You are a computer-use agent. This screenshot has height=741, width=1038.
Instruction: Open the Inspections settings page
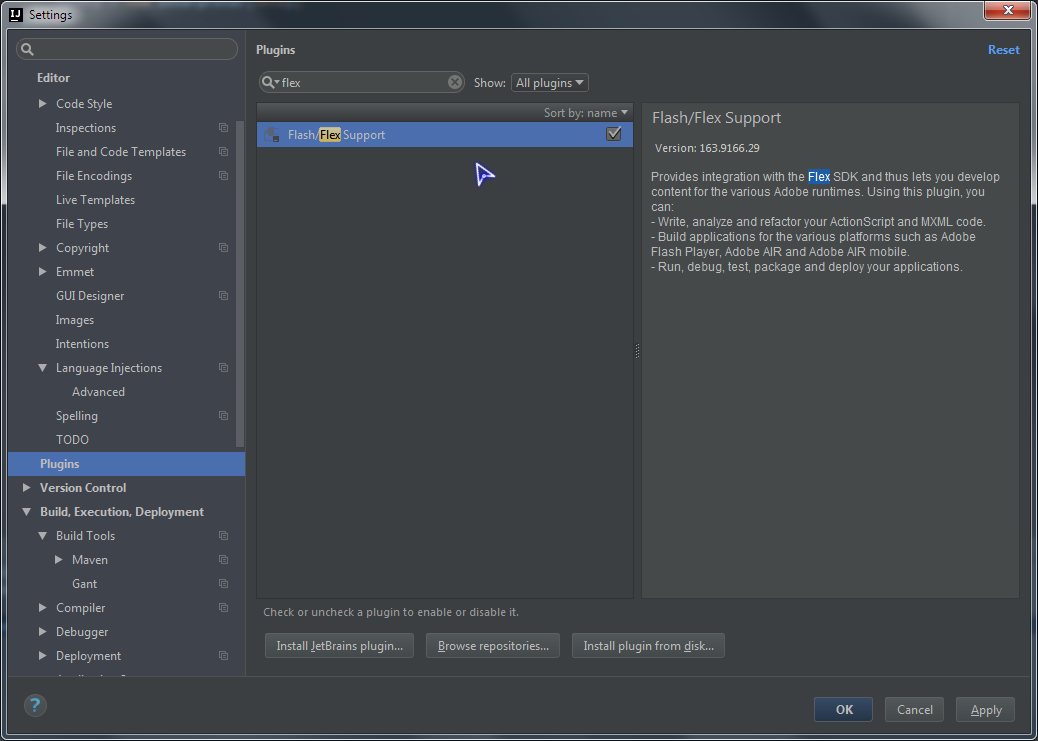86,128
